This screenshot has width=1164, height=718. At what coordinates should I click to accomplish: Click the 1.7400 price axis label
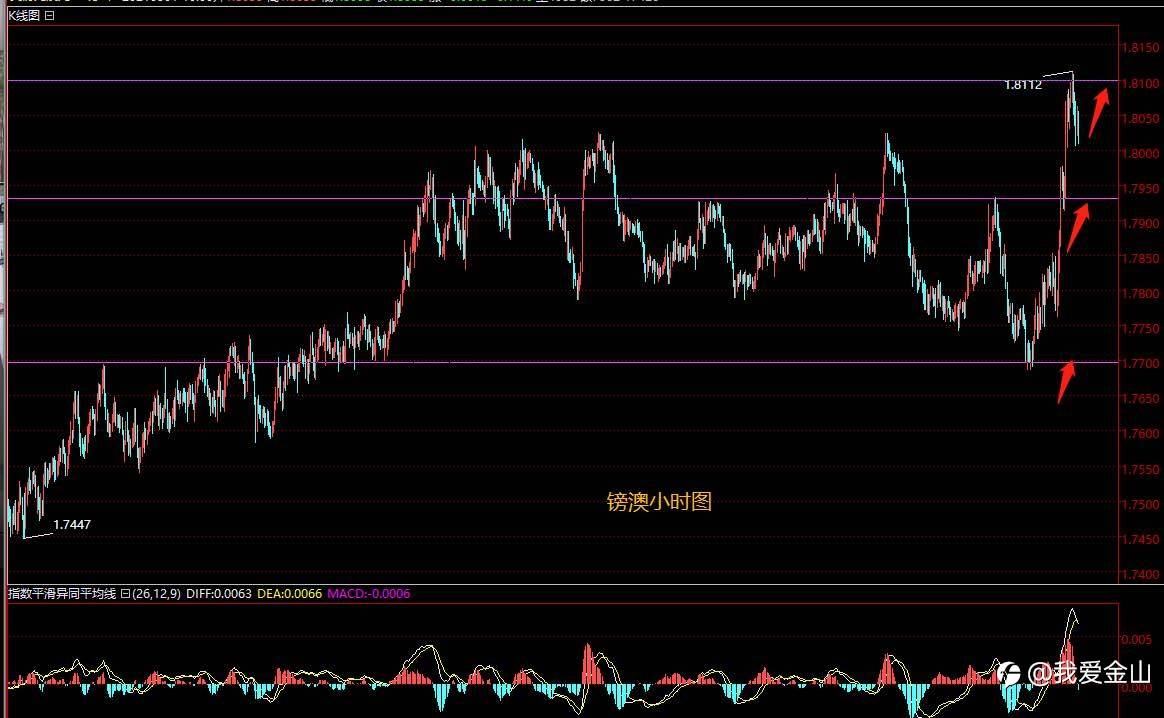1140,574
